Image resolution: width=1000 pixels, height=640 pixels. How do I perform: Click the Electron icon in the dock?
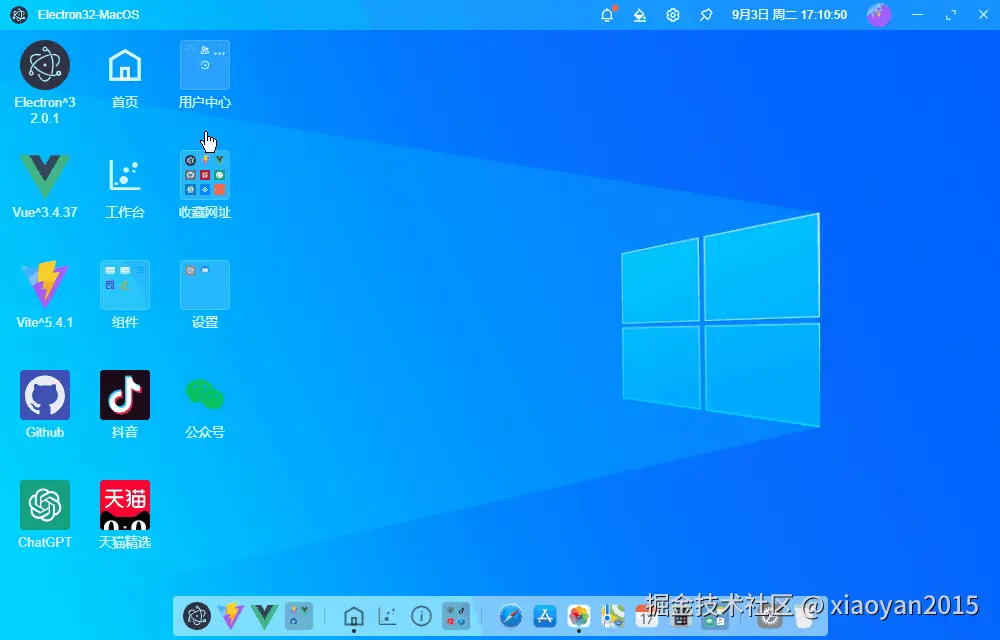(197, 616)
